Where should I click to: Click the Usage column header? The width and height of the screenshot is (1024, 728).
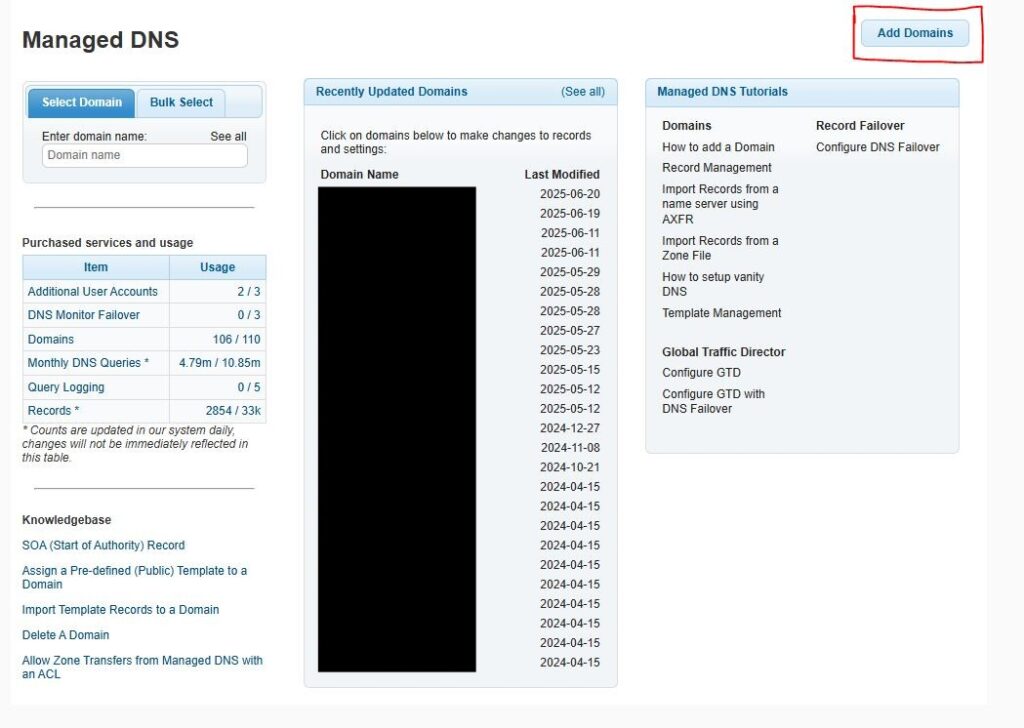pos(217,267)
